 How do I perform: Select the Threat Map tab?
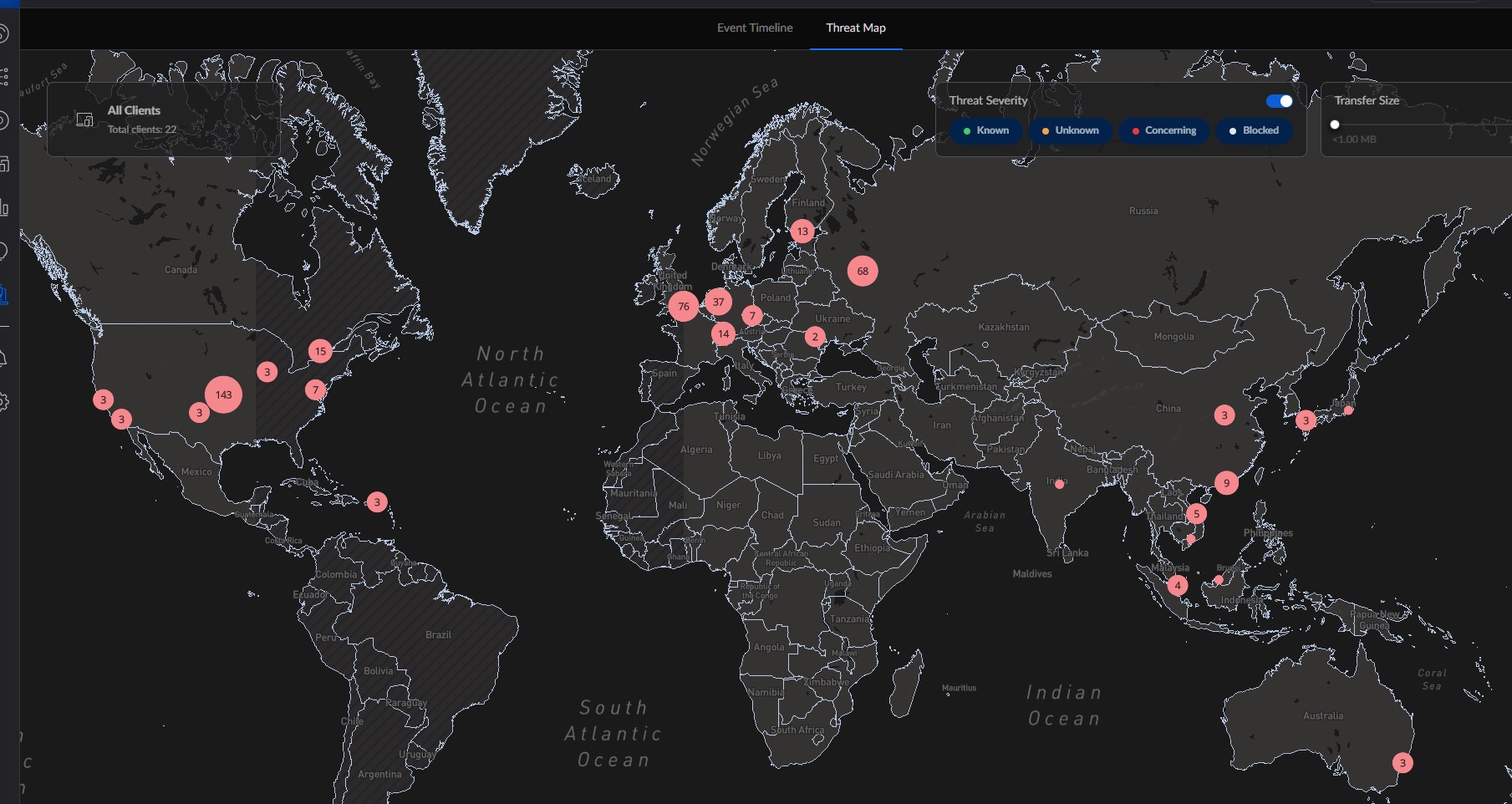point(856,28)
